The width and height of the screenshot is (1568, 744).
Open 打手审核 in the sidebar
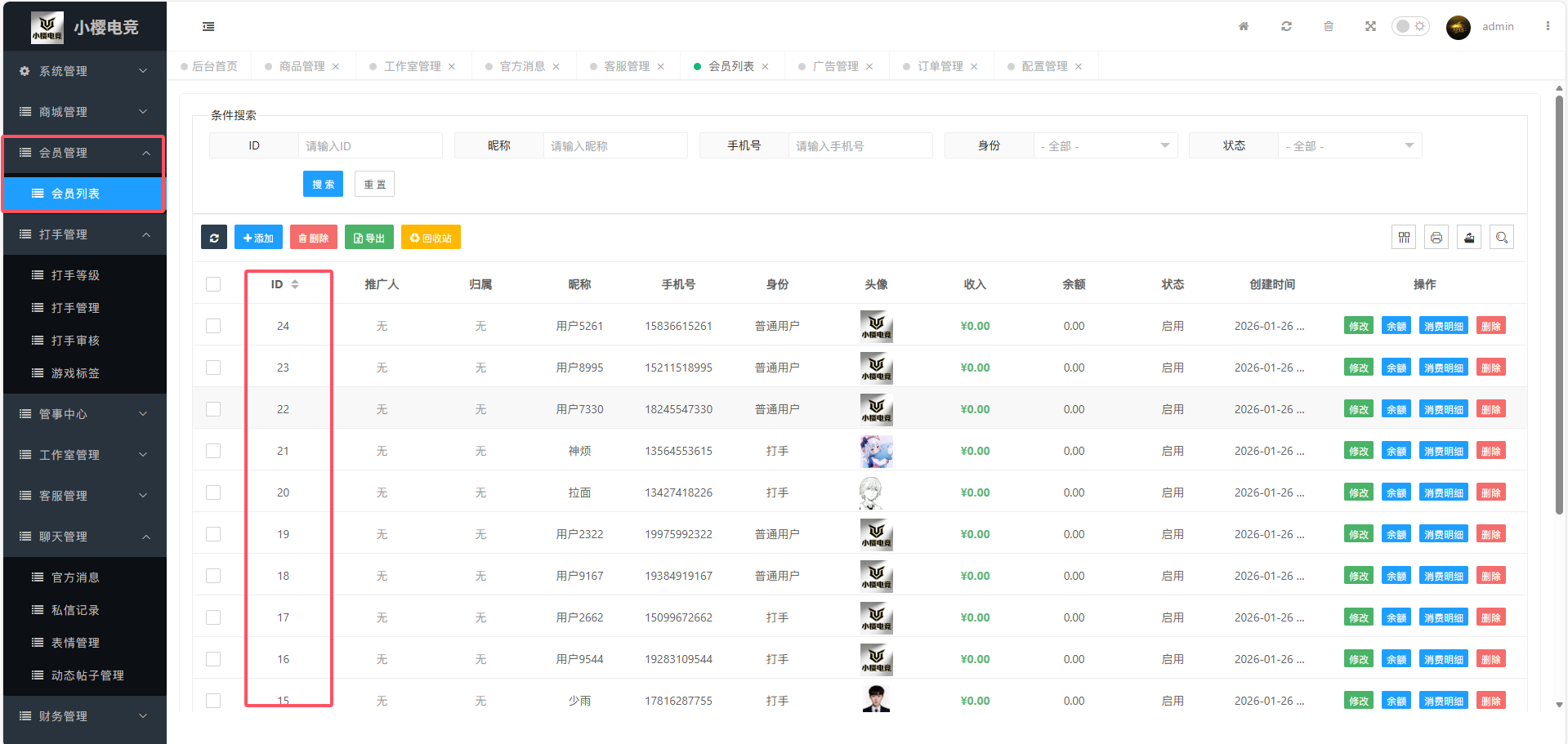[x=75, y=341]
